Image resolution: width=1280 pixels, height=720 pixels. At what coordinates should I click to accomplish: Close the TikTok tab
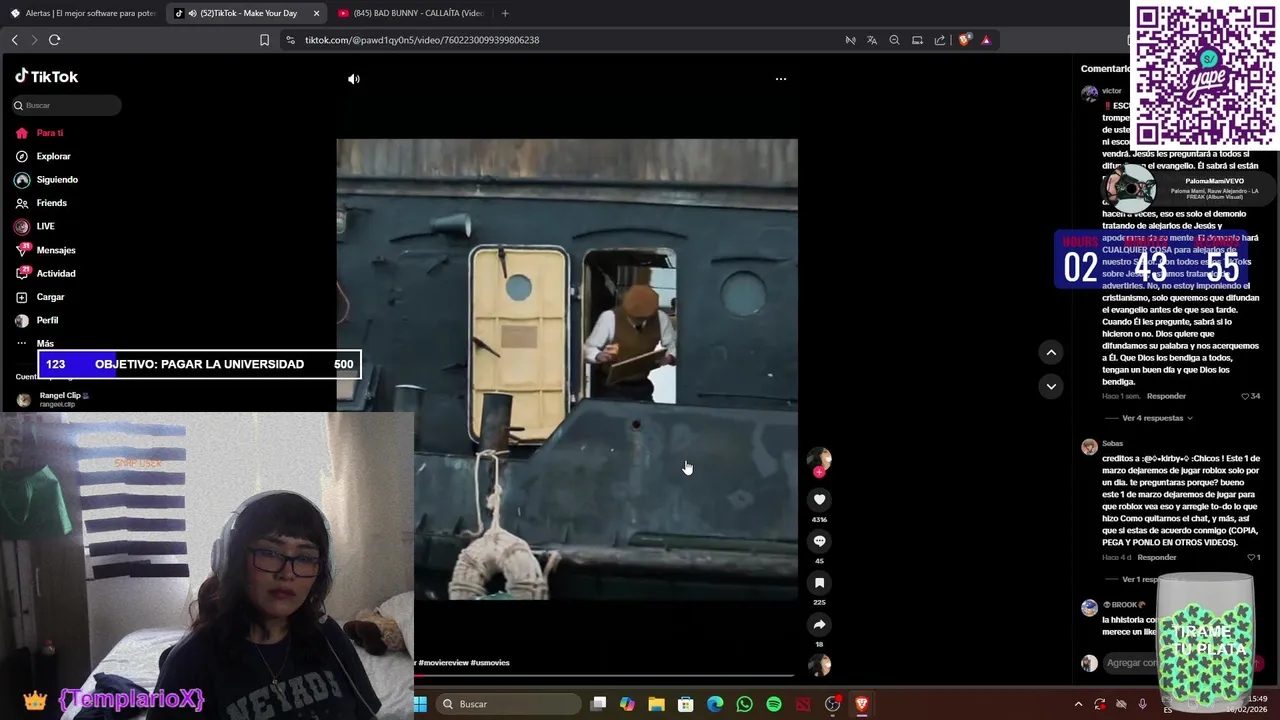[x=317, y=13]
